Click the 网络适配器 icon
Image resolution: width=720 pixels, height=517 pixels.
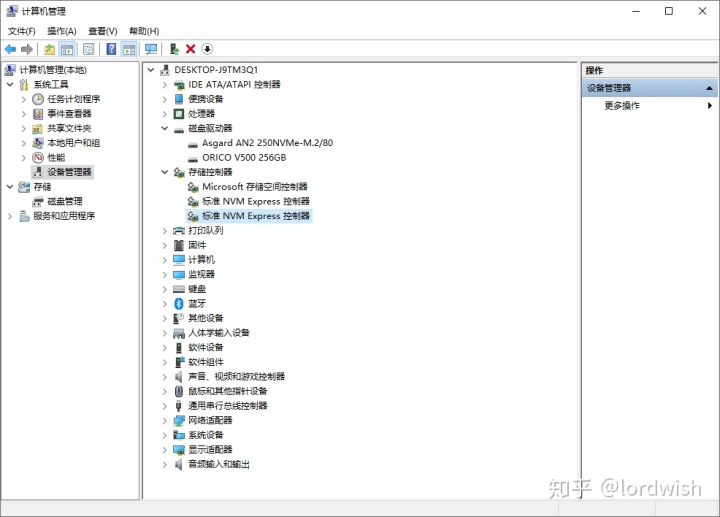click(x=179, y=421)
